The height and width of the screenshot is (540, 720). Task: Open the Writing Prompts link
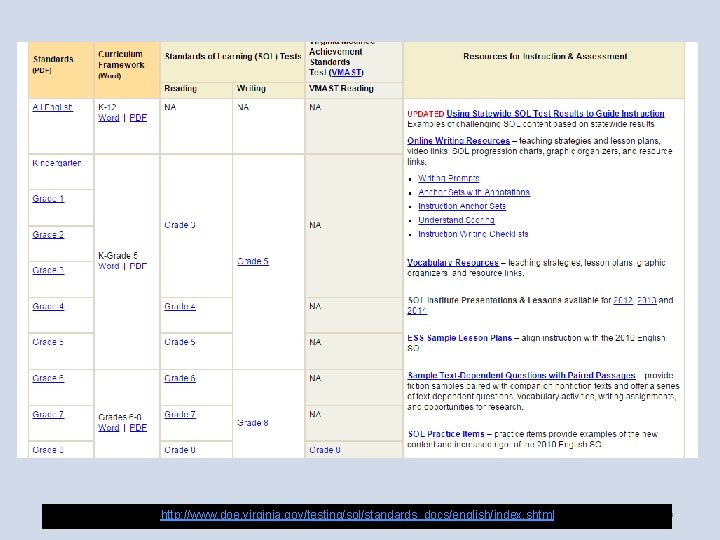tap(449, 178)
